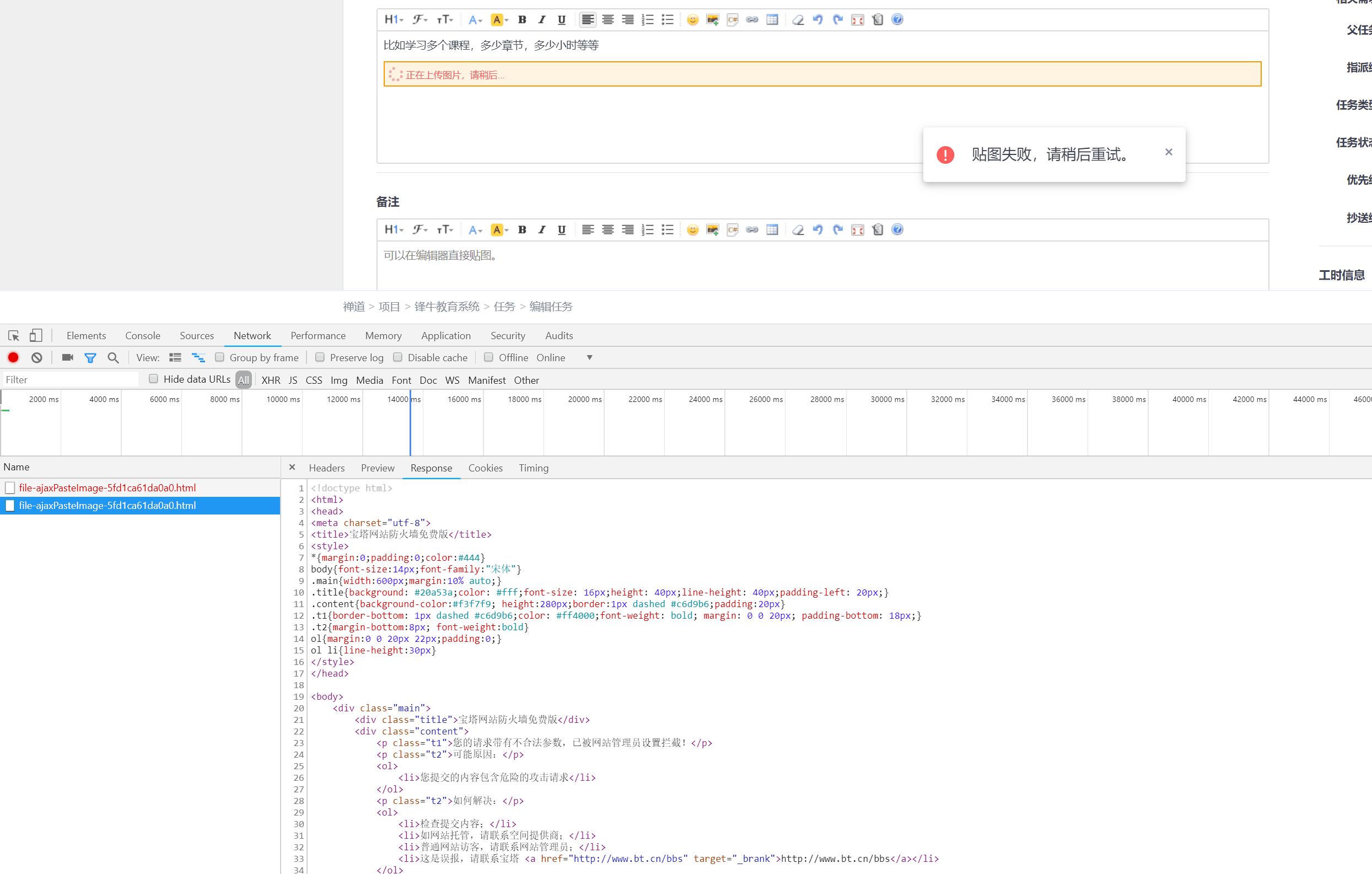Screen dimensions: 1372x874
Task: Open the Performance tab
Action: pyautogui.click(x=318, y=336)
